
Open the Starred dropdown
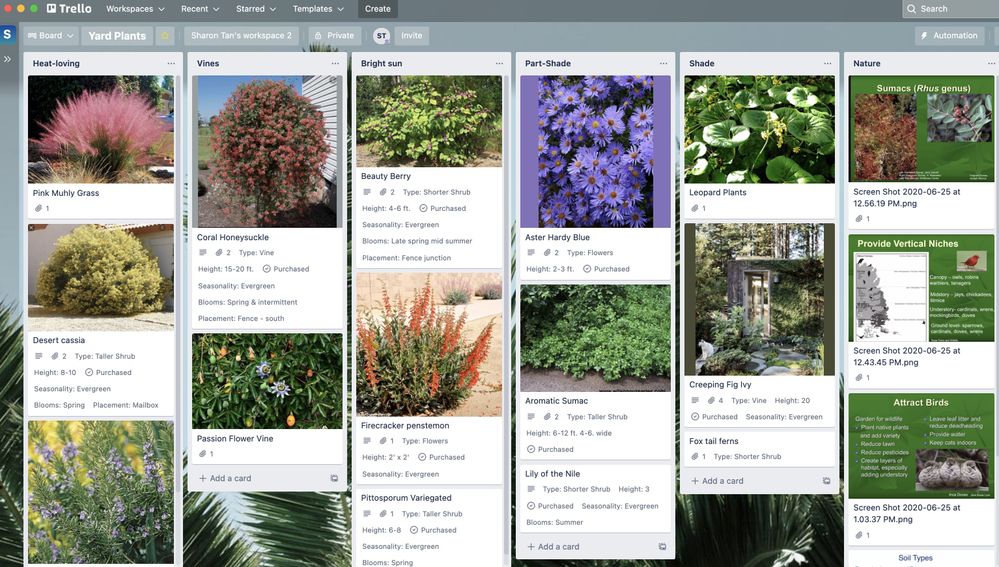pos(256,9)
